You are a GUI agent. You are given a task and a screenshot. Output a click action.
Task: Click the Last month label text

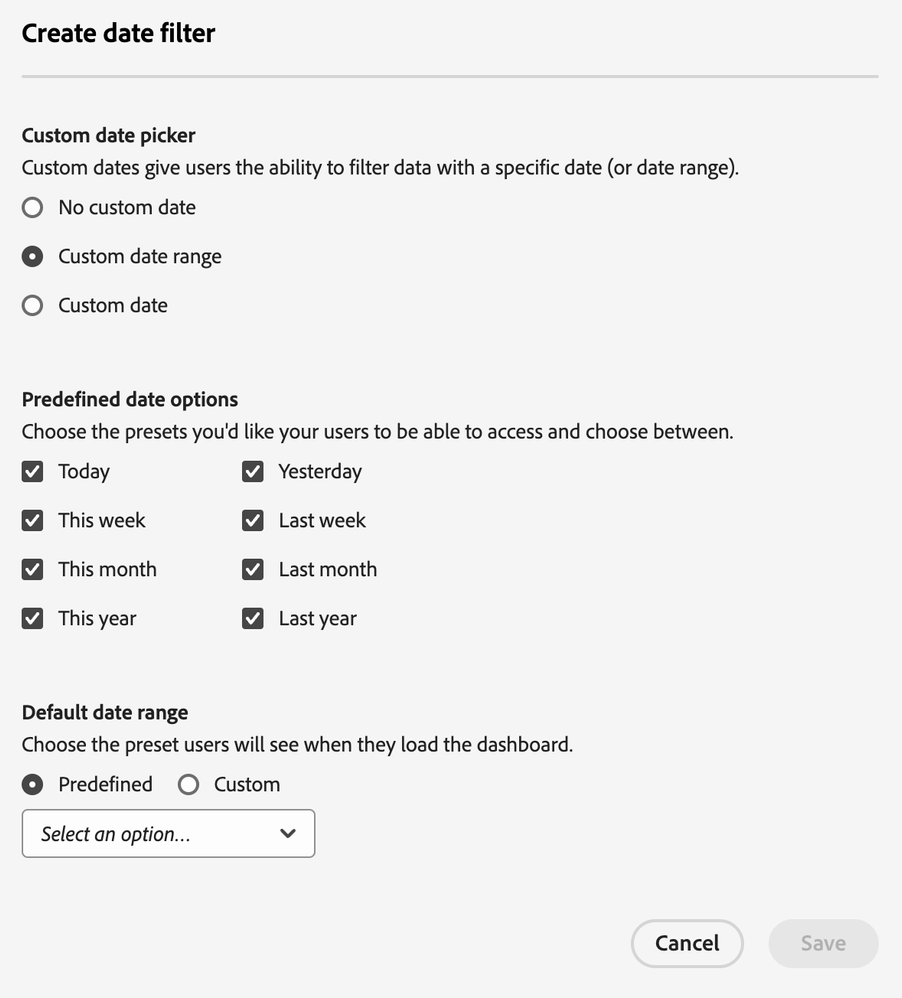click(x=328, y=570)
